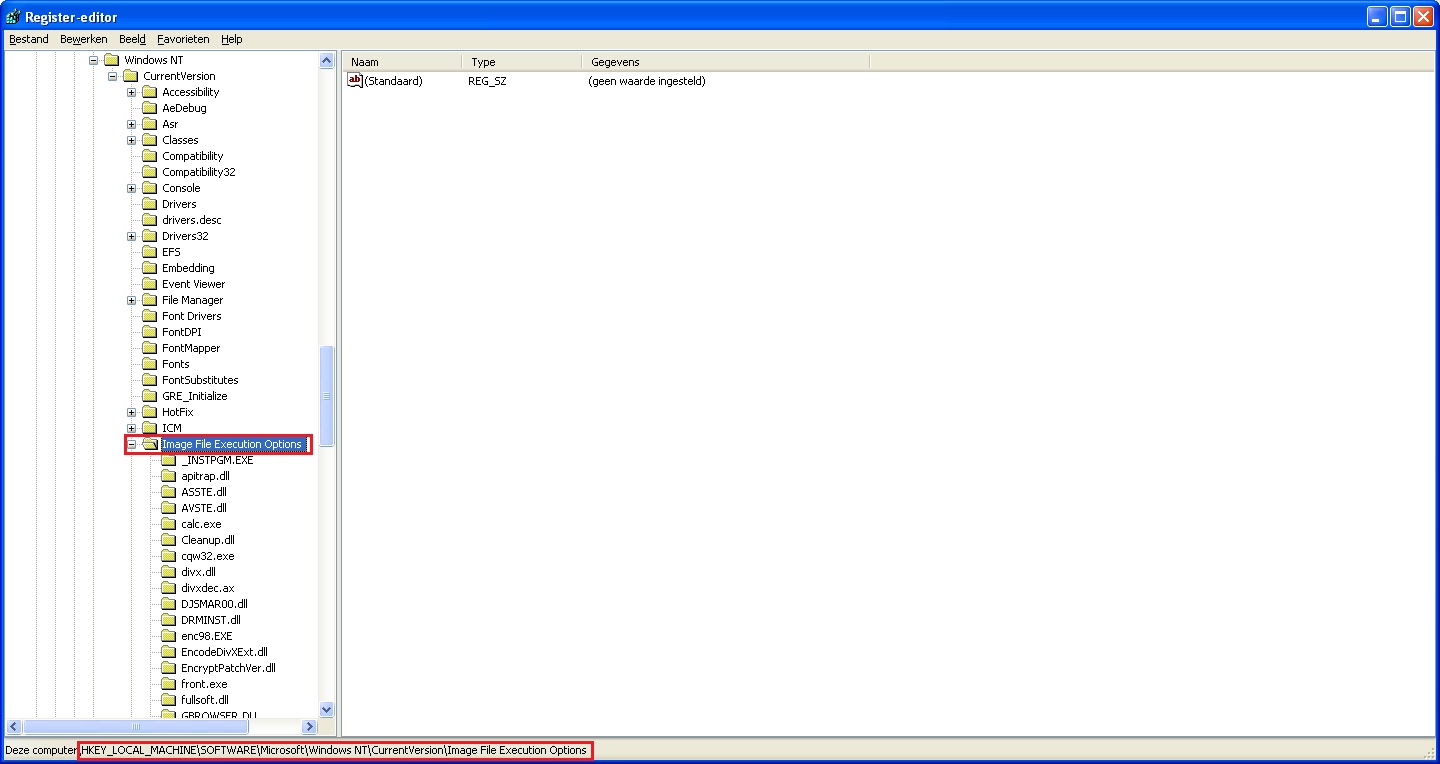
Task: Click the REG_SZ type cell
Action: (x=487, y=81)
